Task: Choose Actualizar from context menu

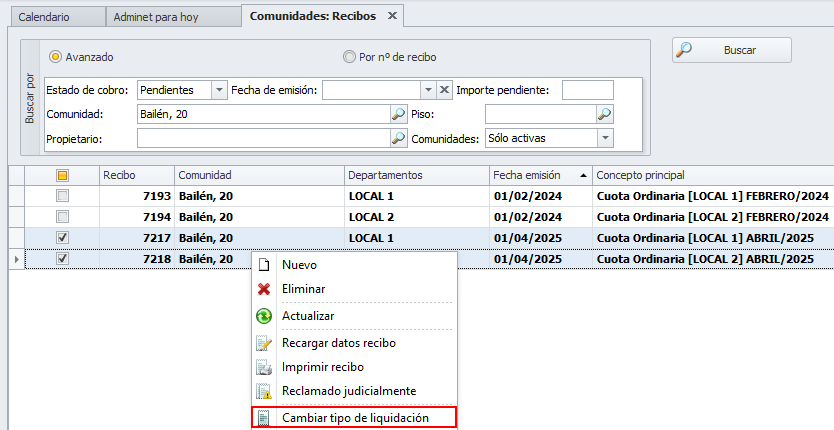Action: (354, 316)
